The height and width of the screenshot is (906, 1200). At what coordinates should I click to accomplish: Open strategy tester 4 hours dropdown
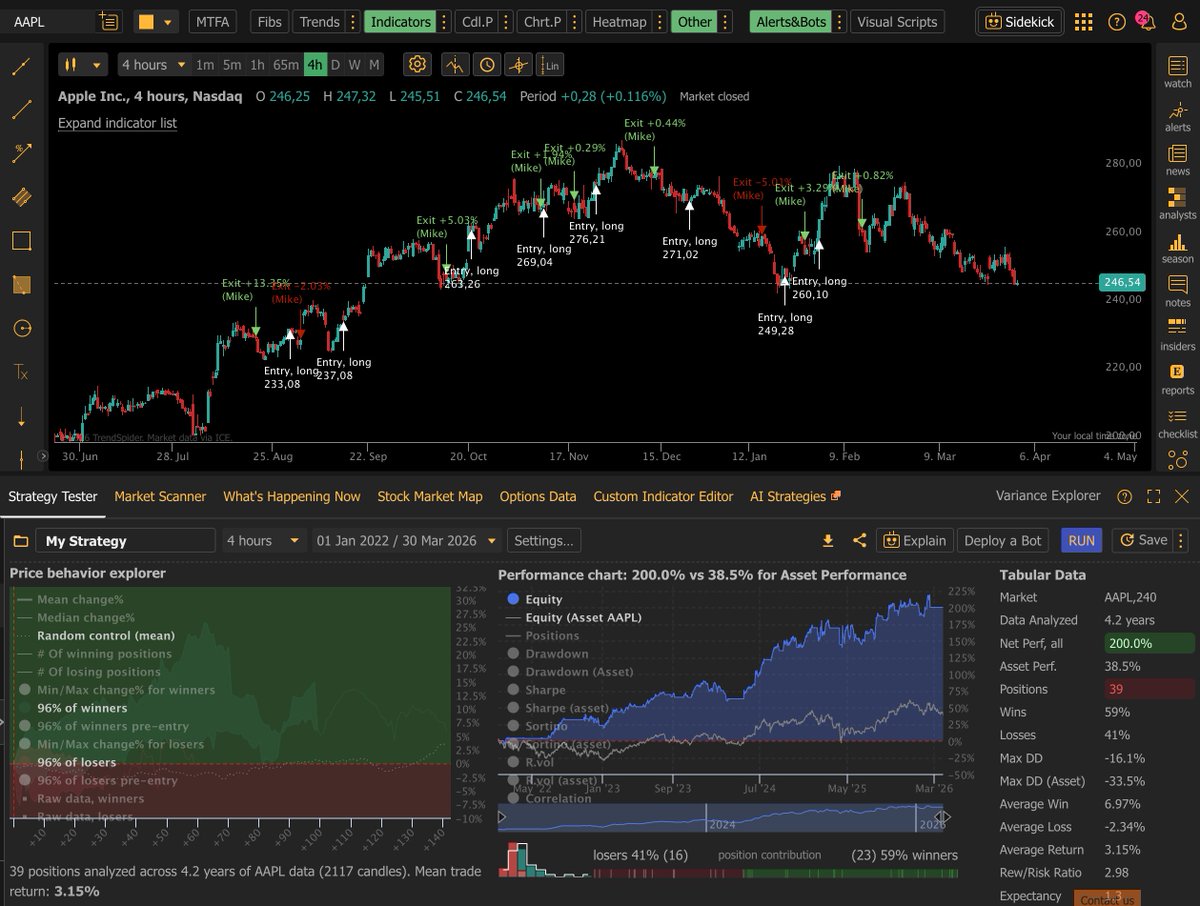tap(264, 541)
